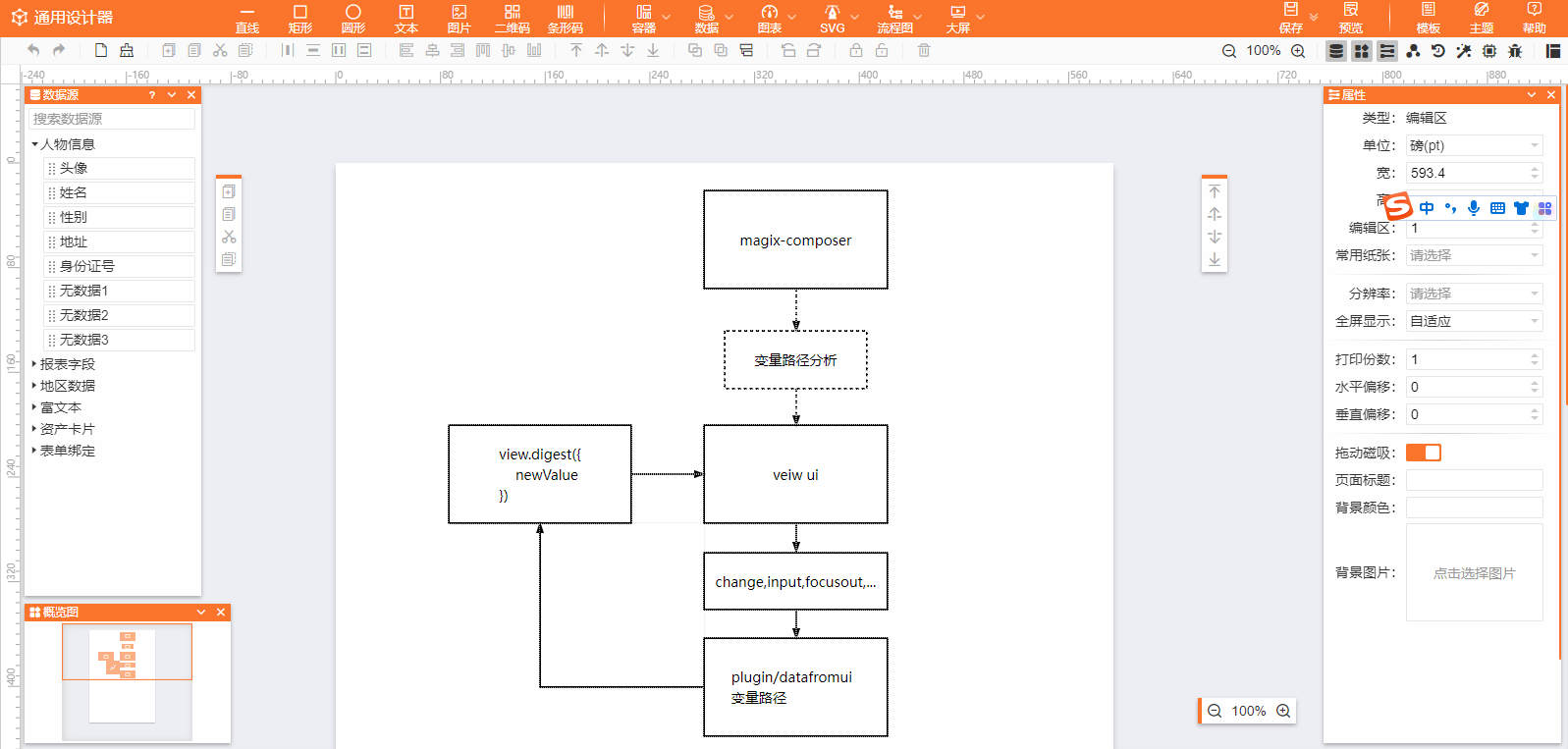
Task: Click the zoom-in magnifier in top toolbar
Action: point(1298,51)
